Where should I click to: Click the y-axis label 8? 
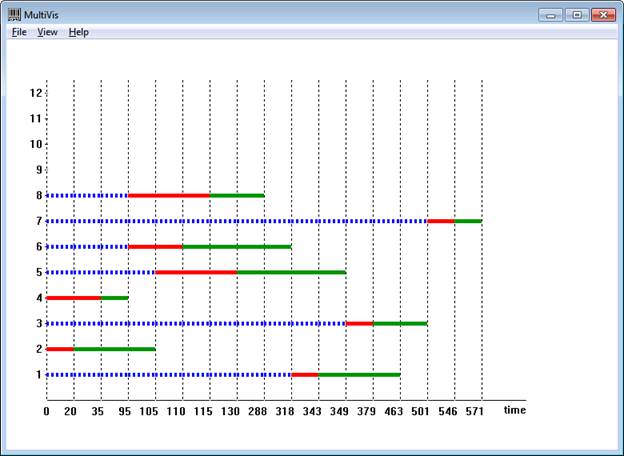39,195
